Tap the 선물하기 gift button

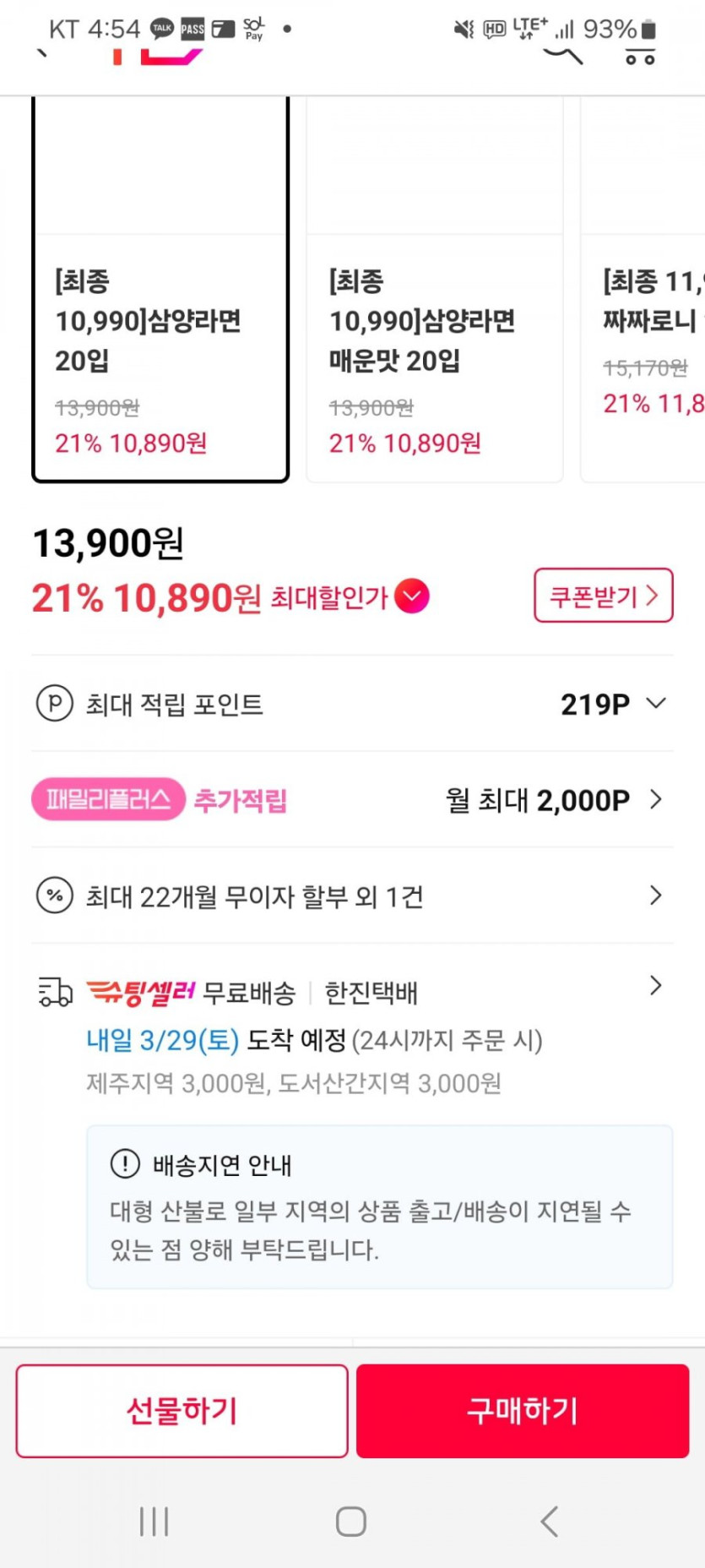(x=182, y=1411)
